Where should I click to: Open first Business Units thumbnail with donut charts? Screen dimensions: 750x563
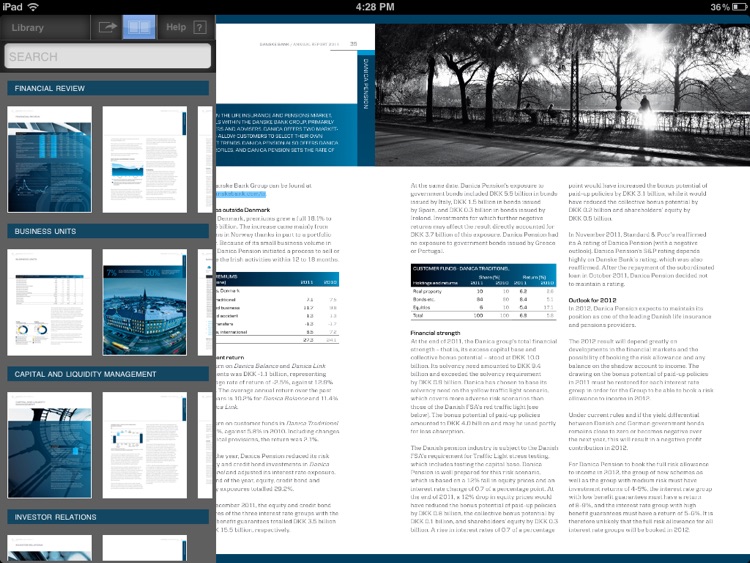click(49, 302)
